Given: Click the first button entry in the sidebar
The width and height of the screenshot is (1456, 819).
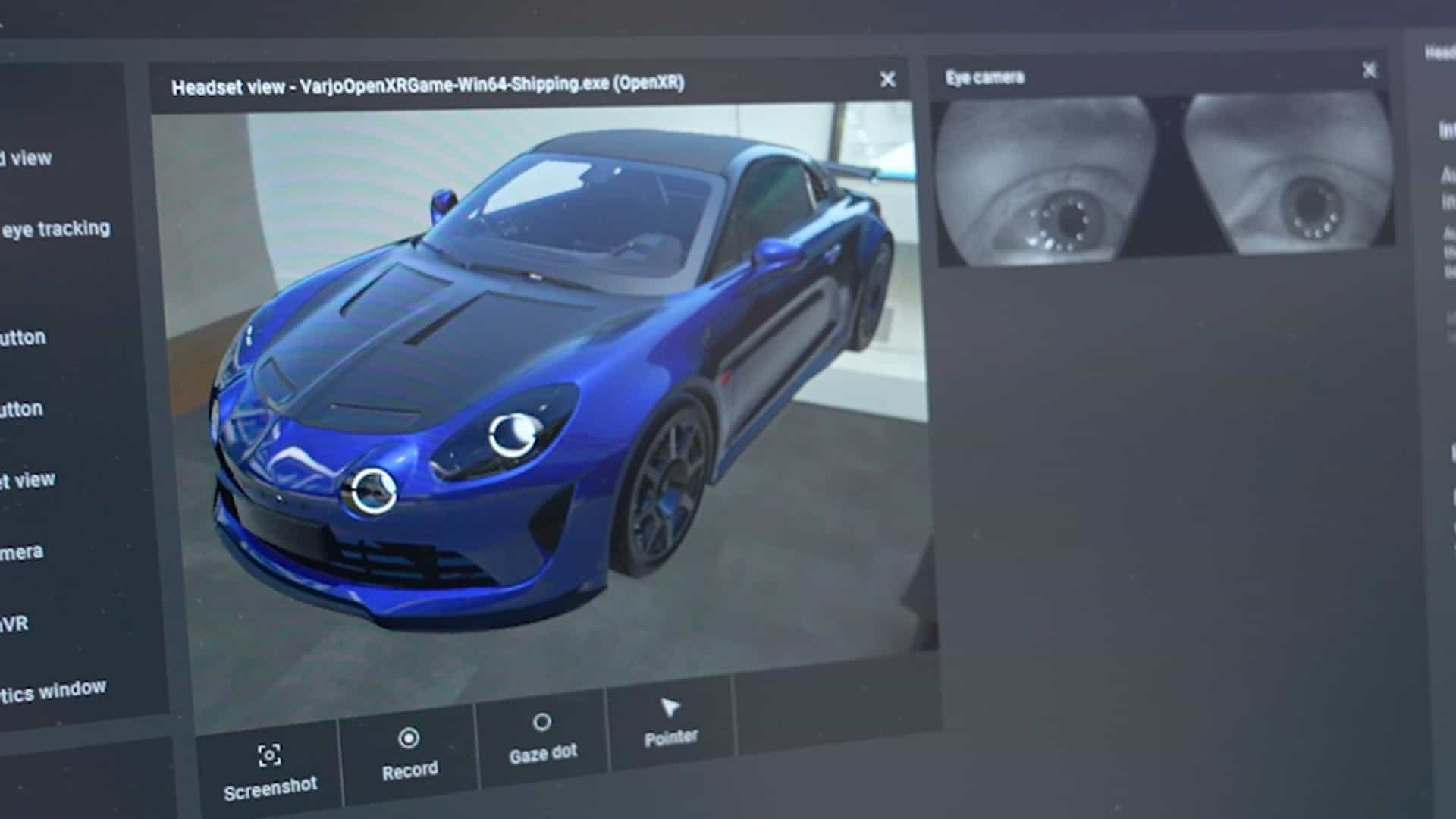Looking at the screenshot, I should (23, 336).
